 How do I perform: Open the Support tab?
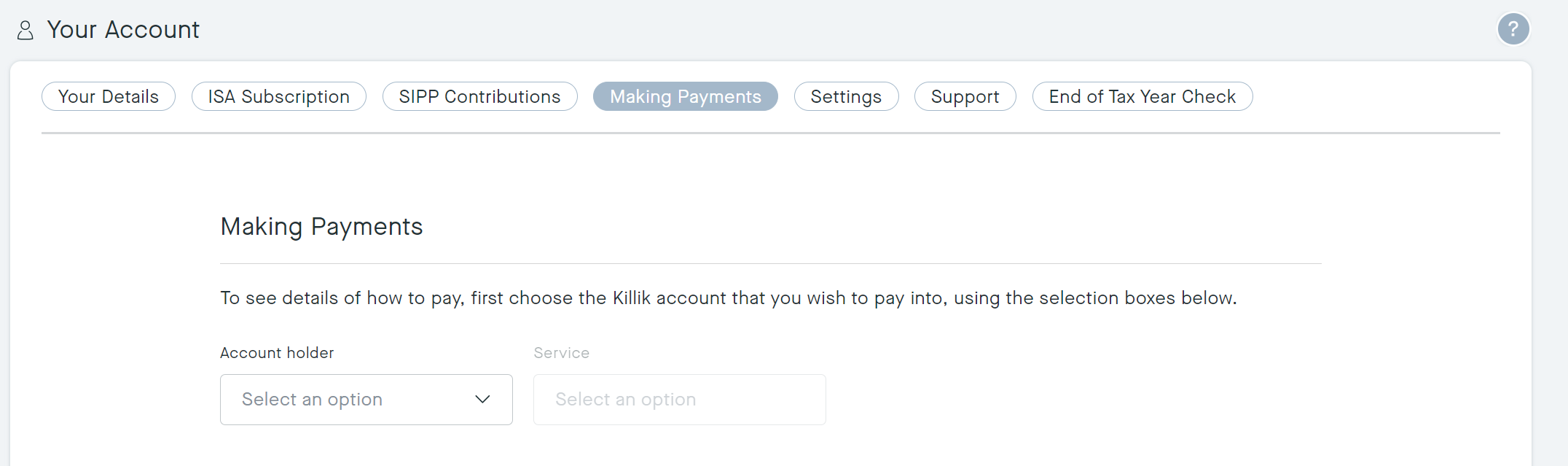tap(965, 96)
